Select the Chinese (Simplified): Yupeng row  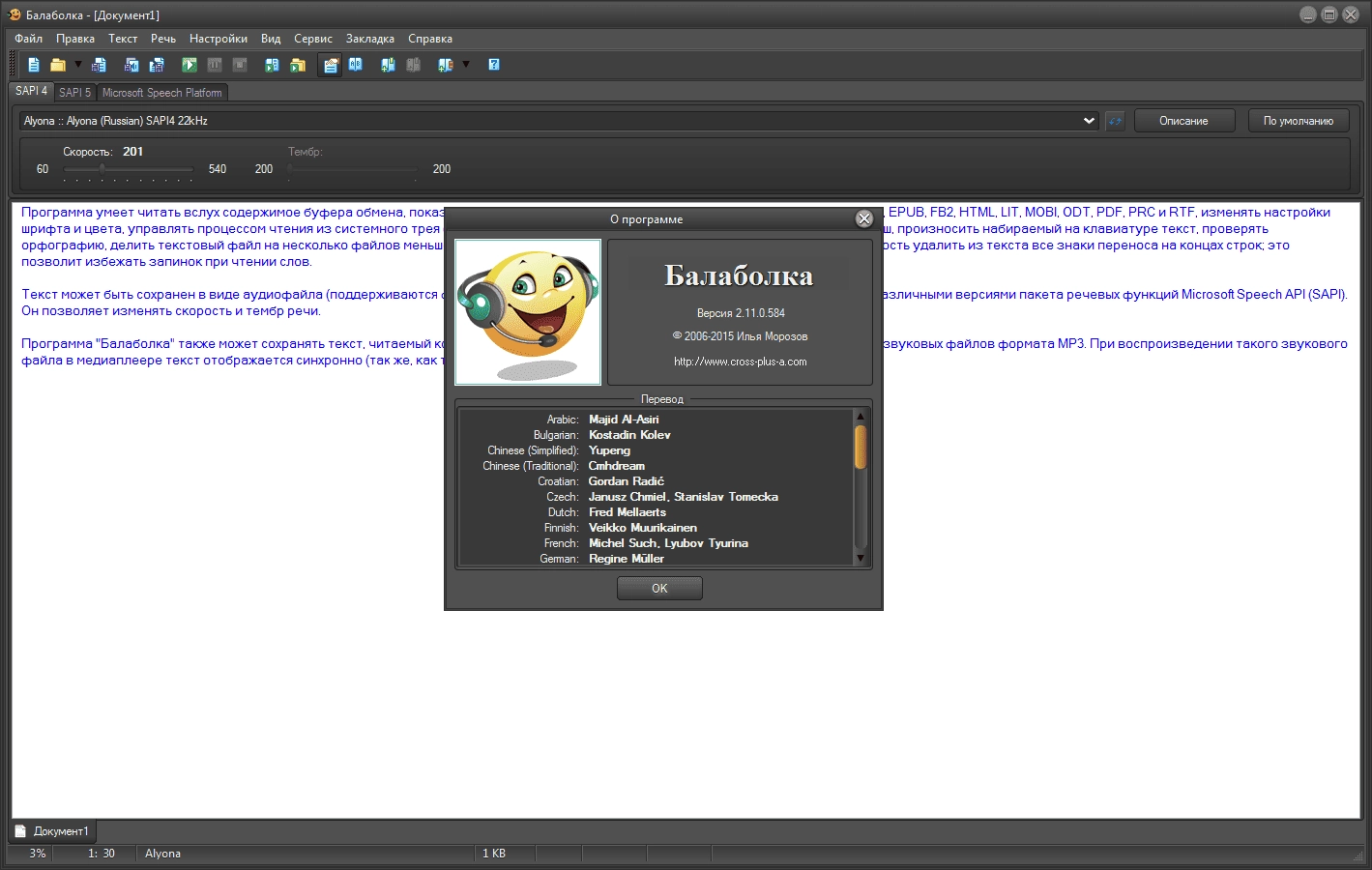(x=657, y=450)
